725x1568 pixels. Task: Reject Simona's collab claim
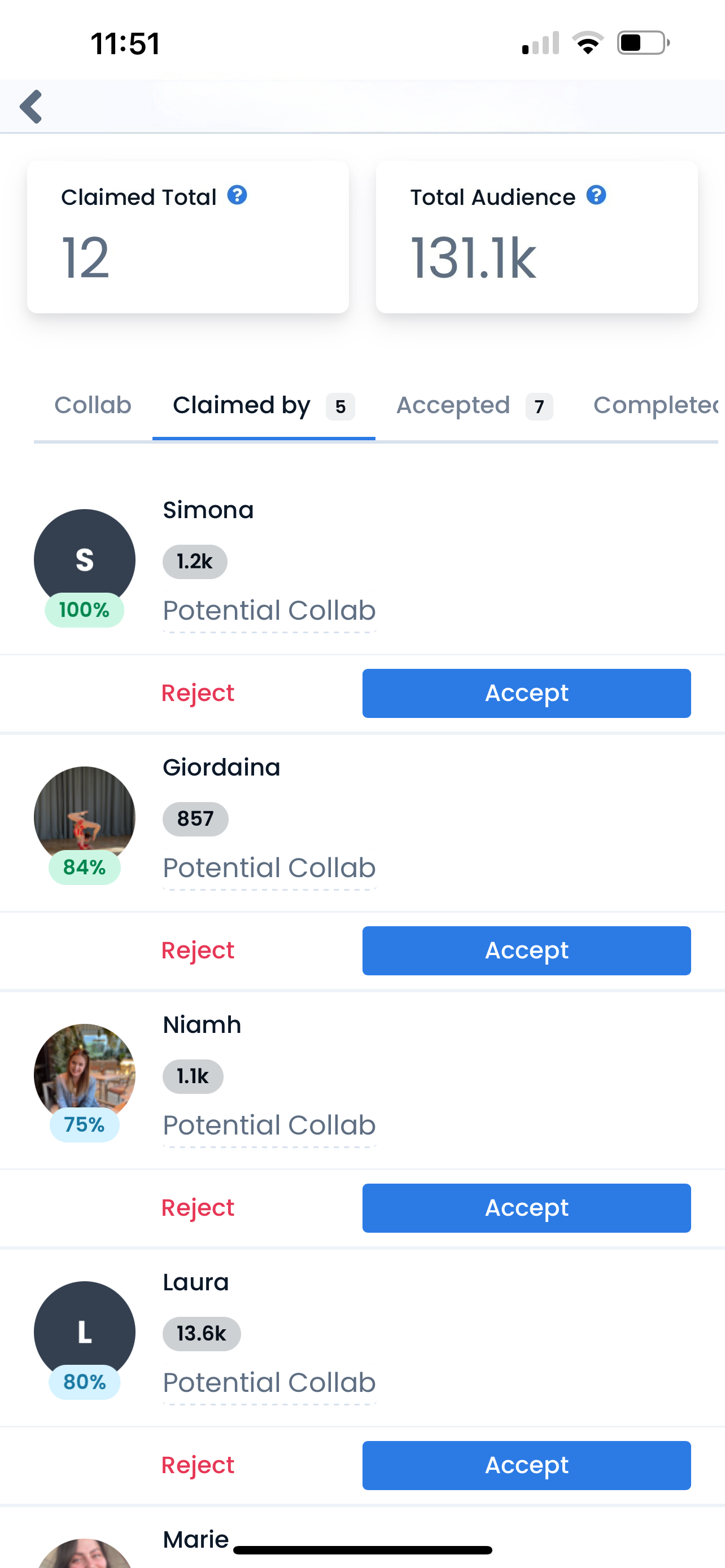click(x=198, y=693)
